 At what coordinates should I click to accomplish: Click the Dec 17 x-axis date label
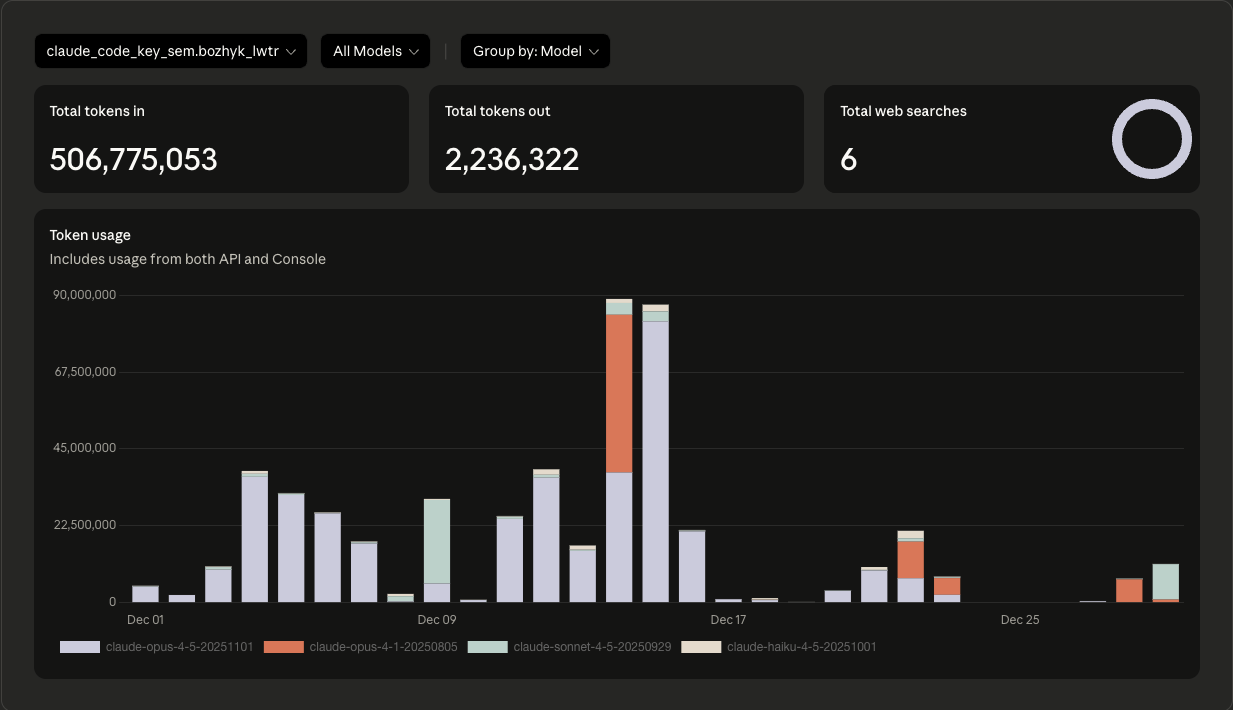click(x=727, y=620)
